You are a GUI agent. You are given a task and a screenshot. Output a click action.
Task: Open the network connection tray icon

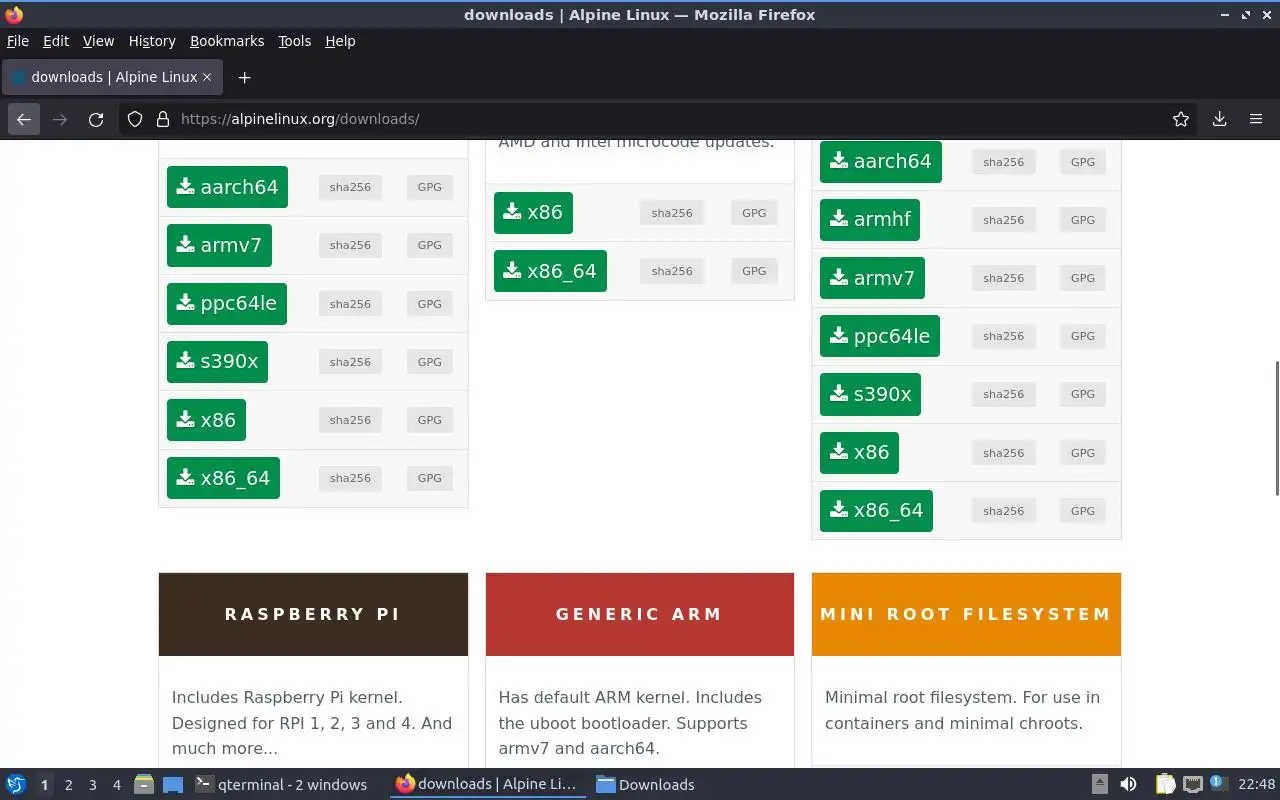[1192, 784]
